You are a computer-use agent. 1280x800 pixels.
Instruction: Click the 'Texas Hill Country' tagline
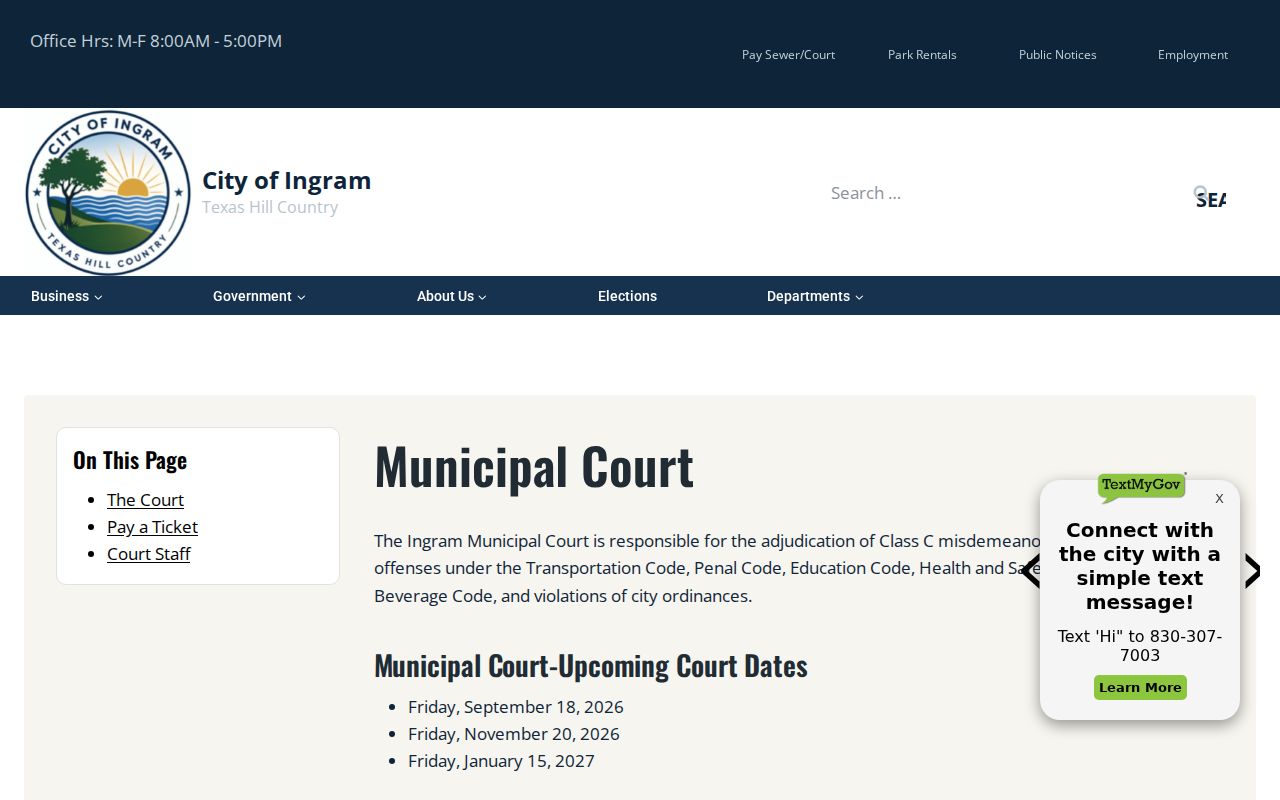pos(270,207)
